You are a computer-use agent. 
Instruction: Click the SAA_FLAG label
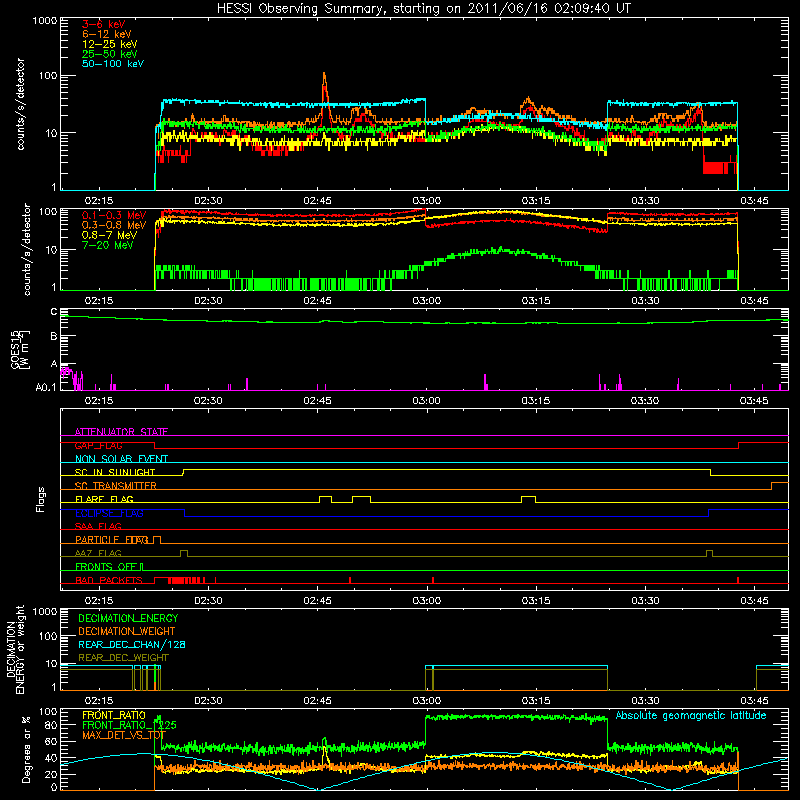pos(98,526)
